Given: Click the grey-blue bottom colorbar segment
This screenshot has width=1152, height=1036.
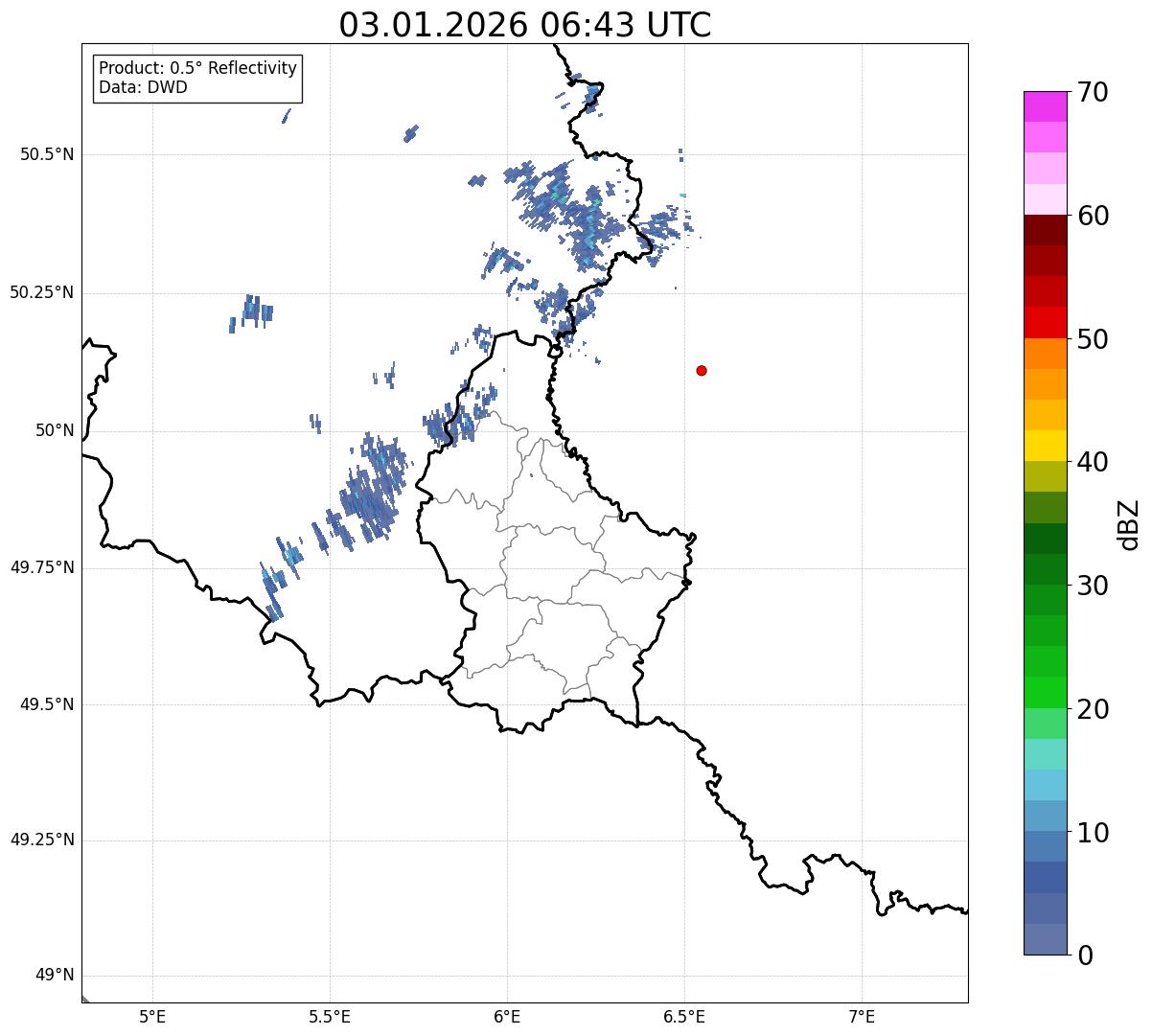Looking at the screenshot, I should click(x=1045, y=939).
